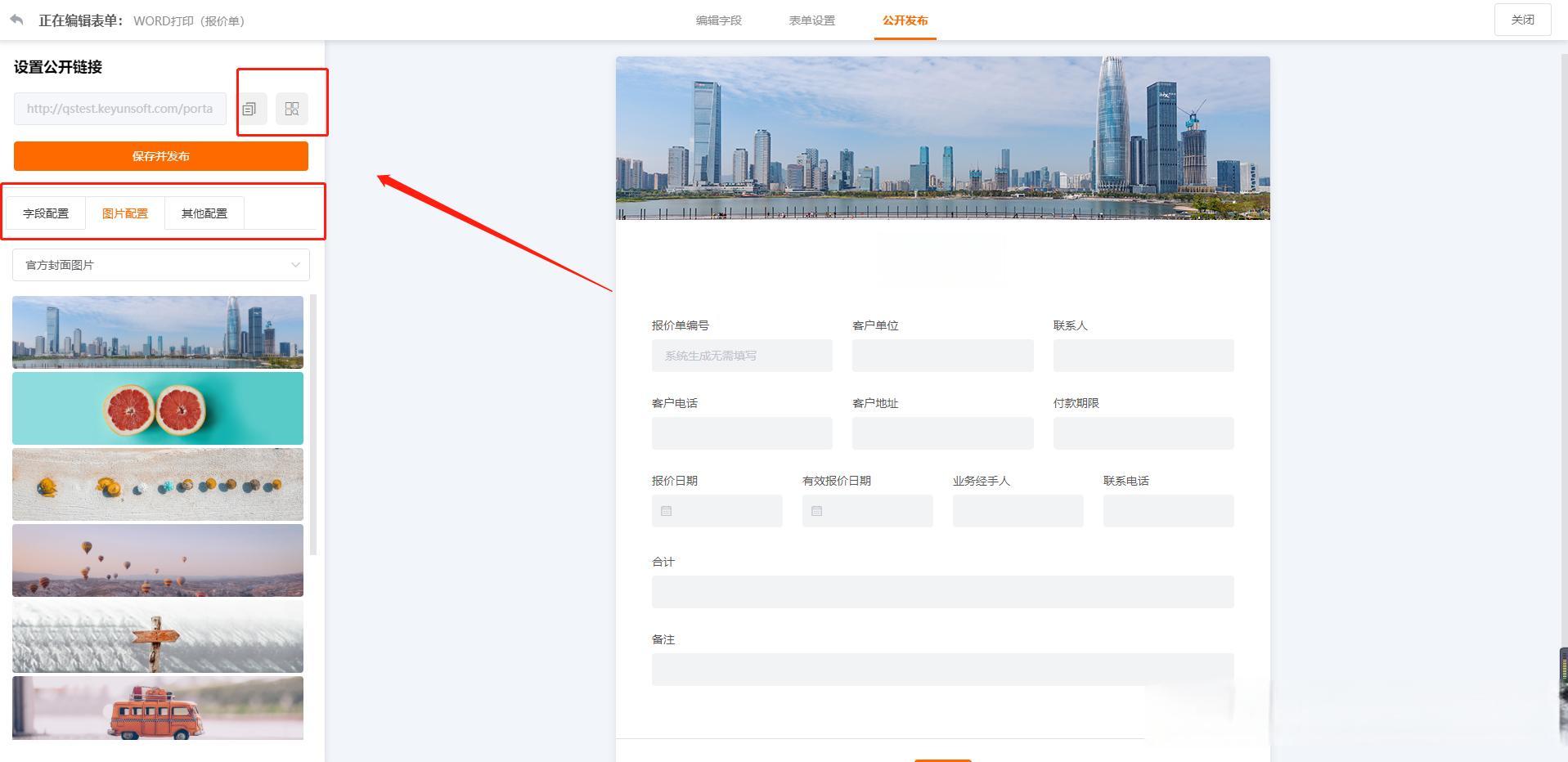
Task: Copy the public link icon
Action: tap(249, 109)
